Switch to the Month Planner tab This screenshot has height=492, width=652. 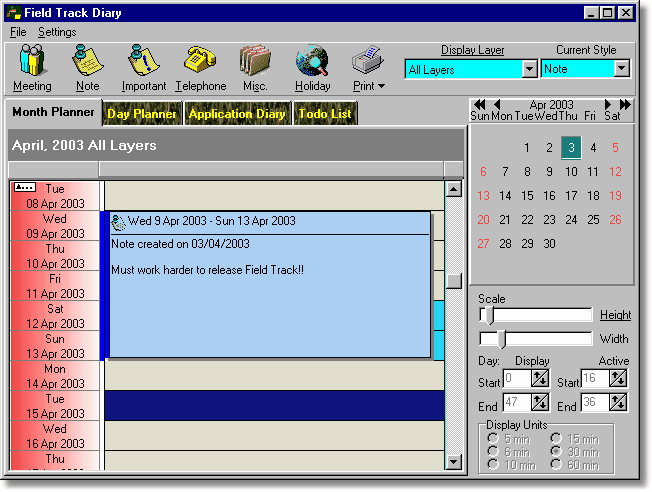click(53, 112)
